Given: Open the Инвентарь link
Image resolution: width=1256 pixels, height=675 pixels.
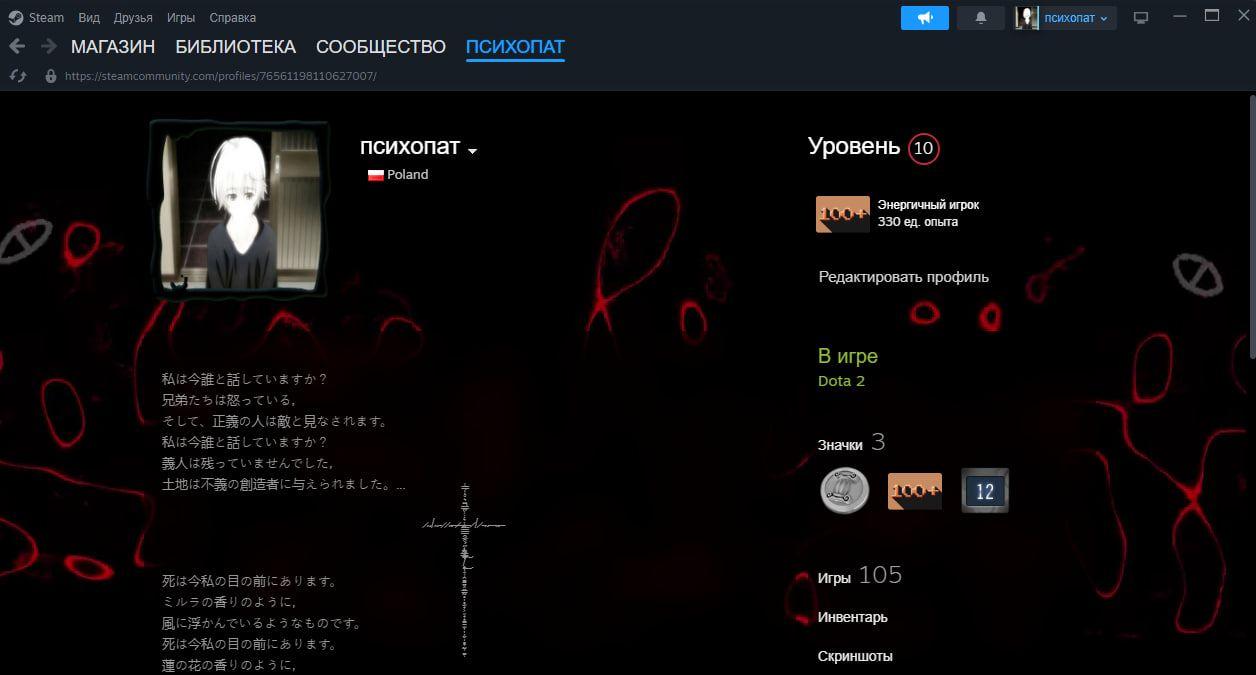Looking at the screenshot, I should [x=852, y=617].
